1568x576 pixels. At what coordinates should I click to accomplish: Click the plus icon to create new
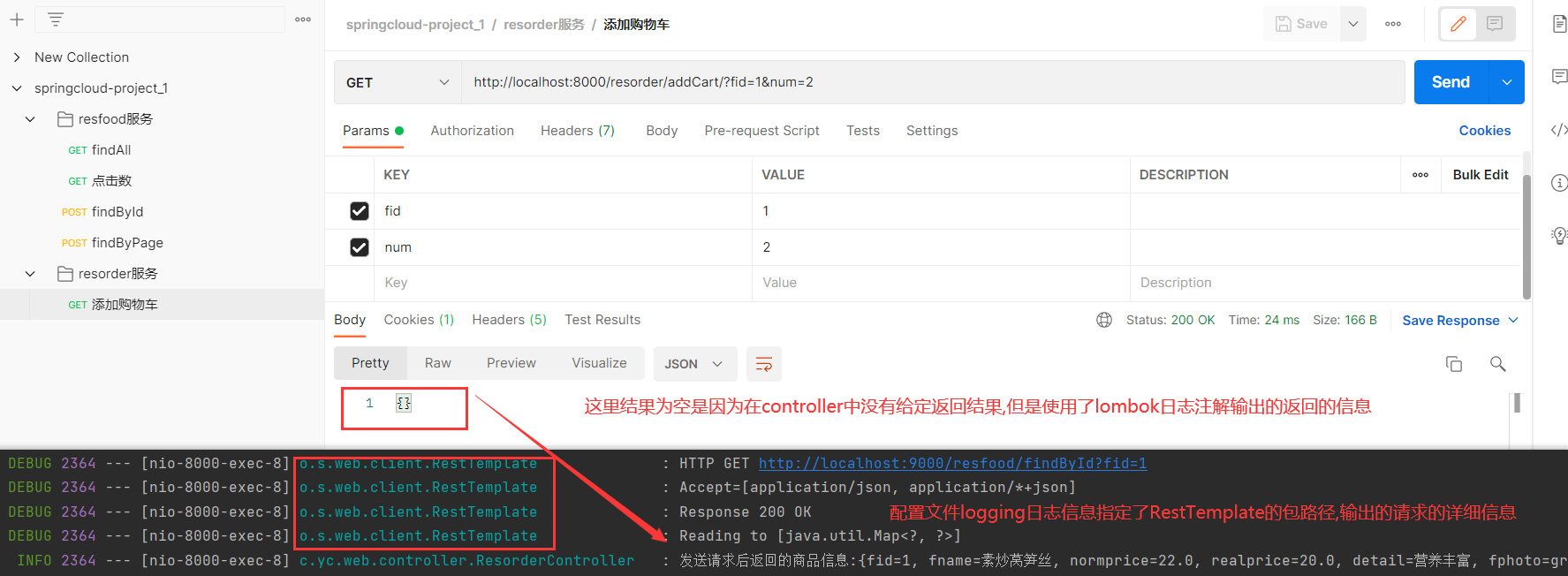17,19
